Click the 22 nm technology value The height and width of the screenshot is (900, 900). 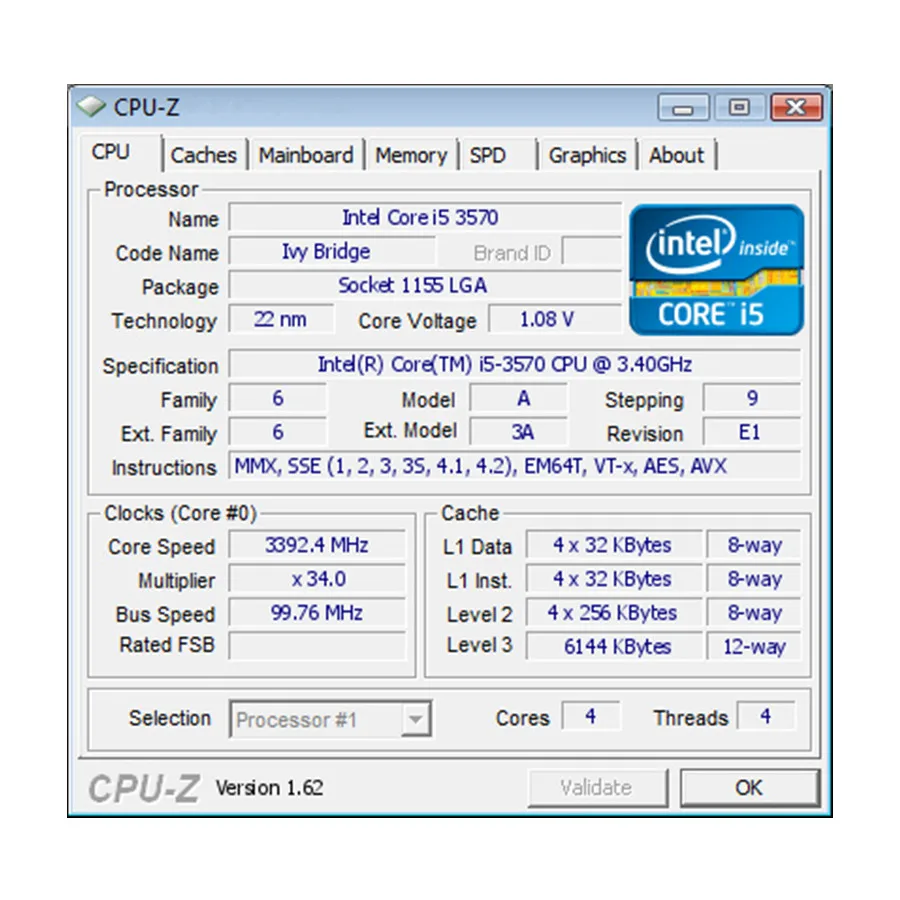281,319
